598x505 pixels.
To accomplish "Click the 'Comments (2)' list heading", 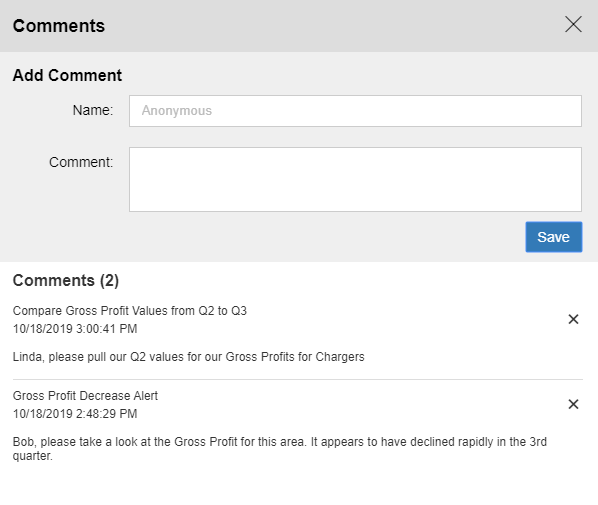I will (66, 280).
